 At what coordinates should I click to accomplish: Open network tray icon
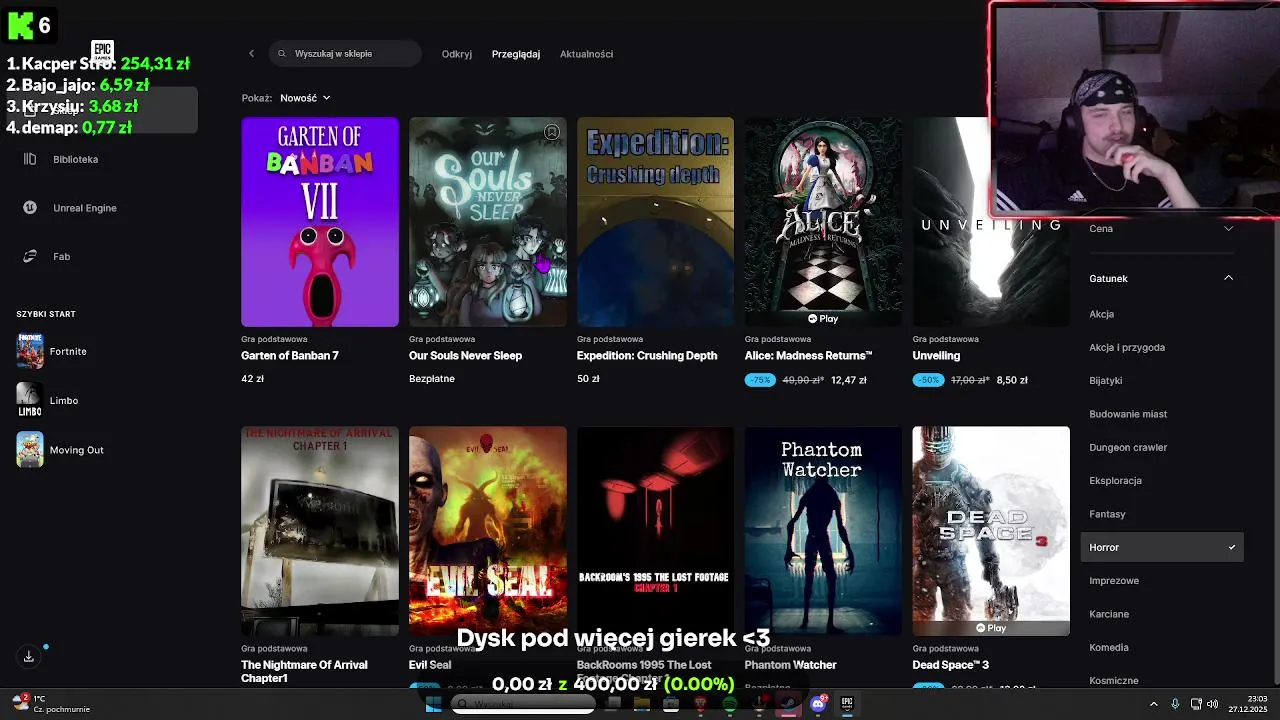click(1196, 704)
